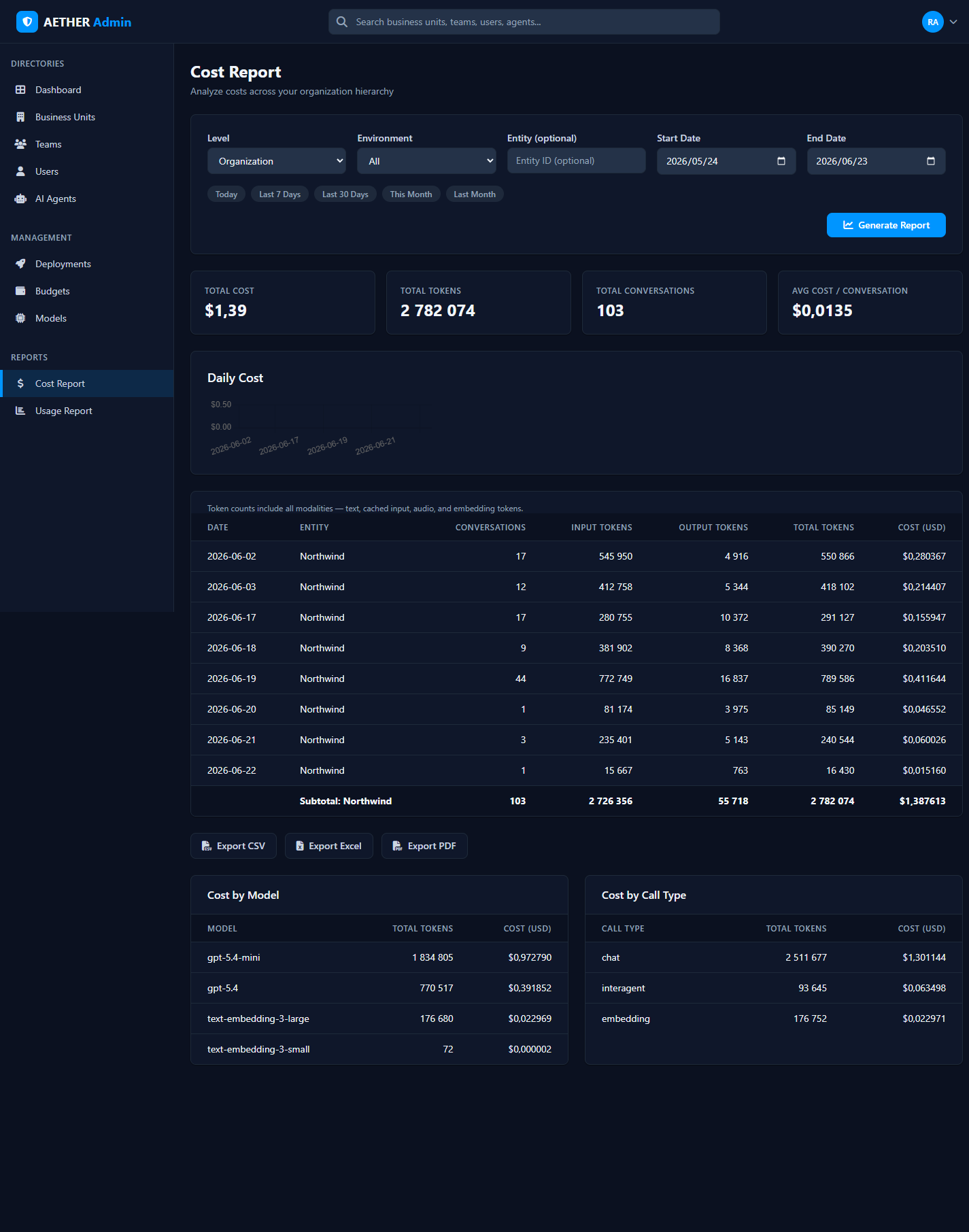Select Budgets in sidebar
Image resolution: width=969 pixels, height=1232 pixels.
tap(87, 291)
